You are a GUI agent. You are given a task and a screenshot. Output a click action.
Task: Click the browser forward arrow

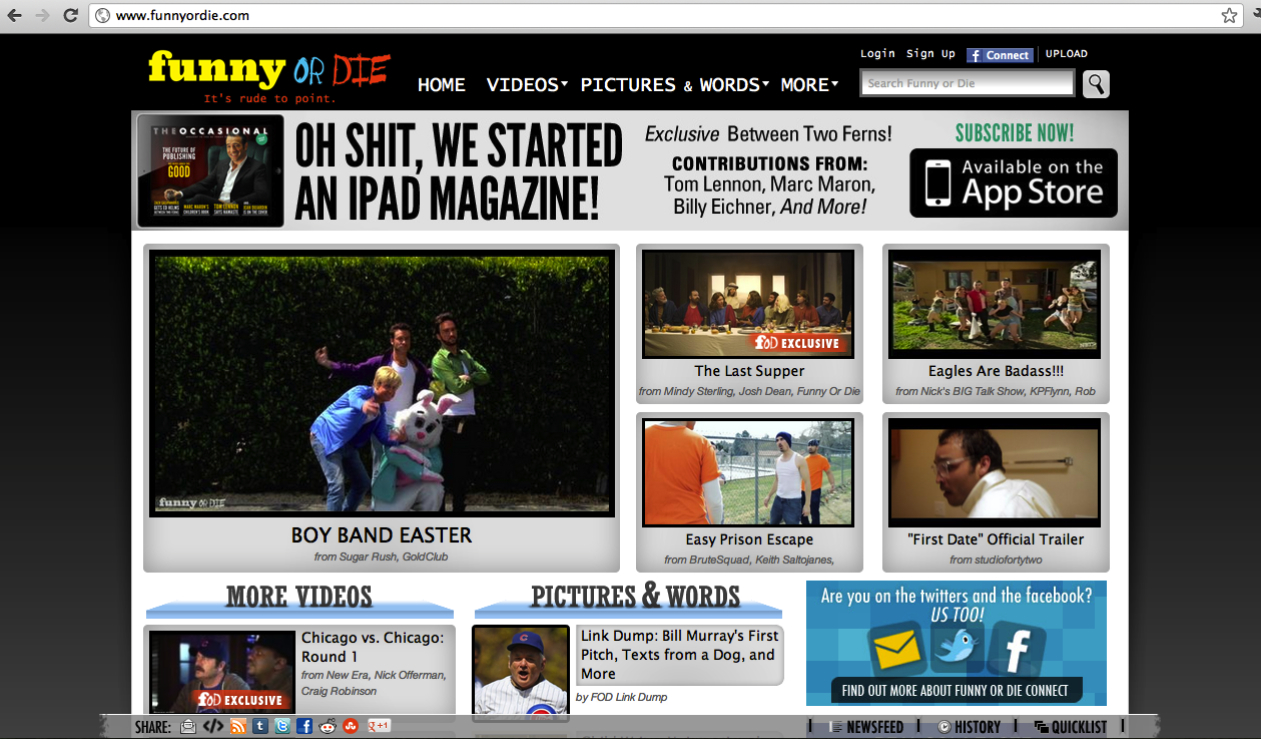42,15
